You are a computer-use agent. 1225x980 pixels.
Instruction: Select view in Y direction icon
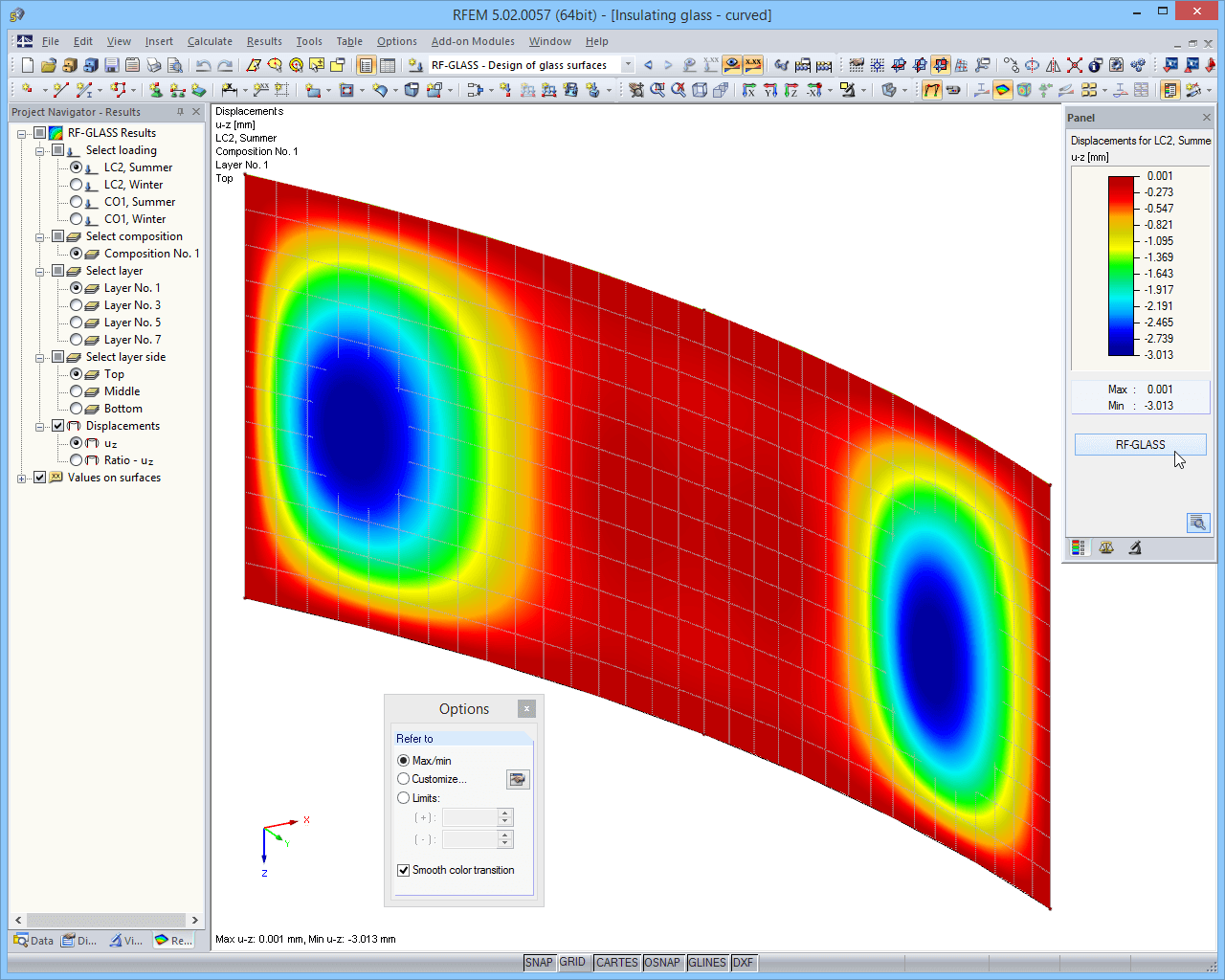770,90
